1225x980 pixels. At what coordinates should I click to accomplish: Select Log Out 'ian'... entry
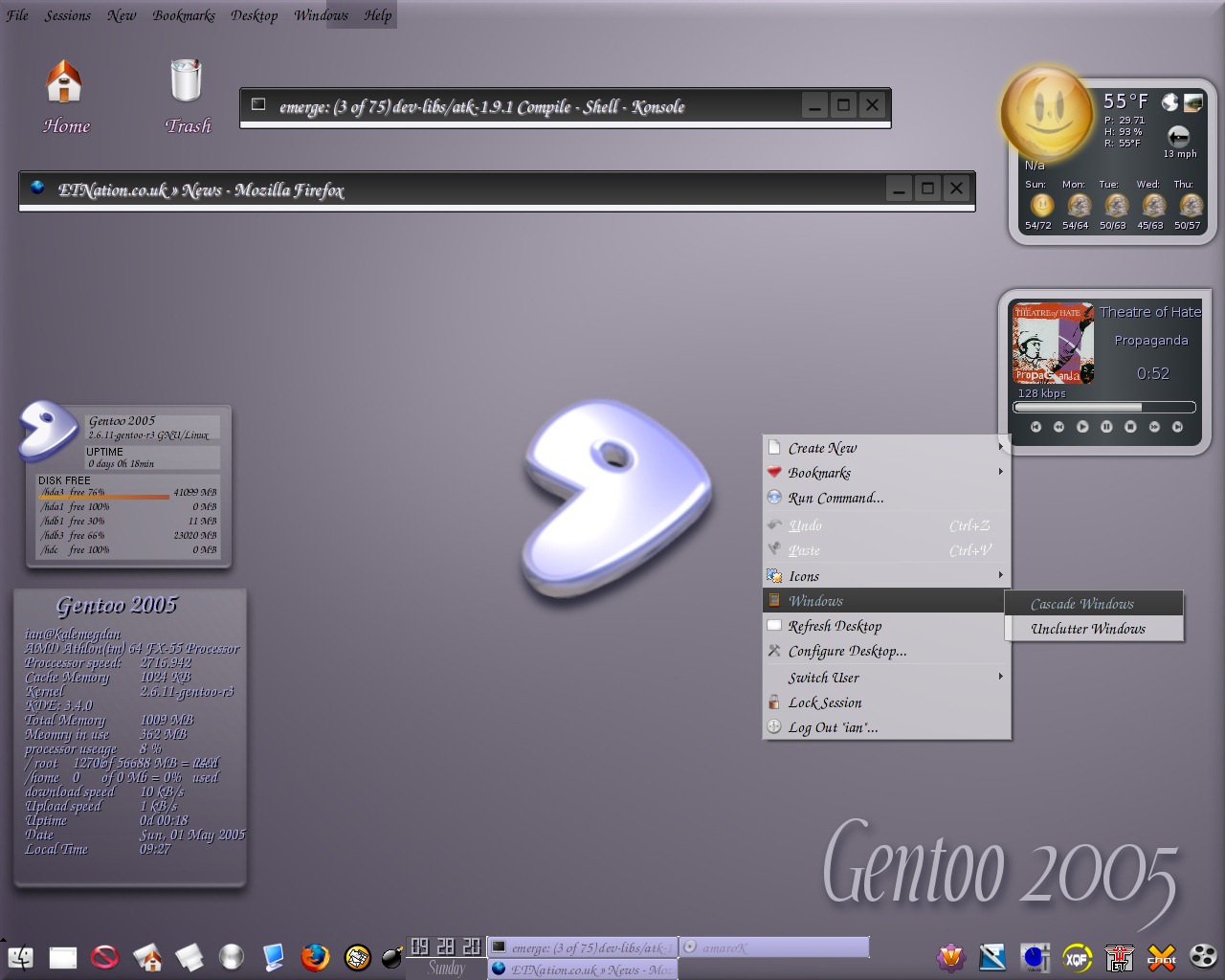click(x=886, y=726)
